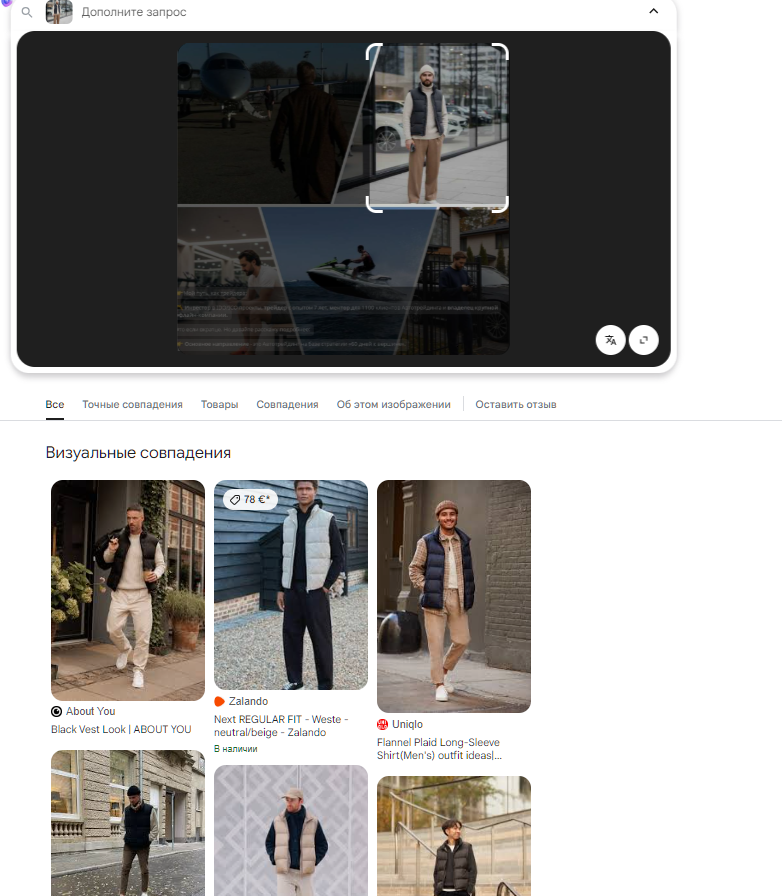Open the Black Vest Look ABOUT YOU link
The height and width of the screenshot is (896, 782).
tap(121, 729)
